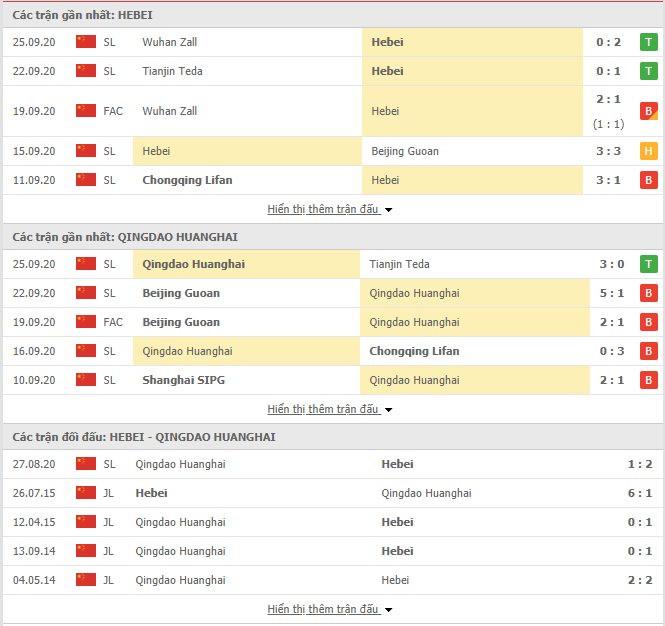Click FAC league label on 19.09.20 Beijing Guoan row
This screenshot has height=626, width=665.
(113, 322)
